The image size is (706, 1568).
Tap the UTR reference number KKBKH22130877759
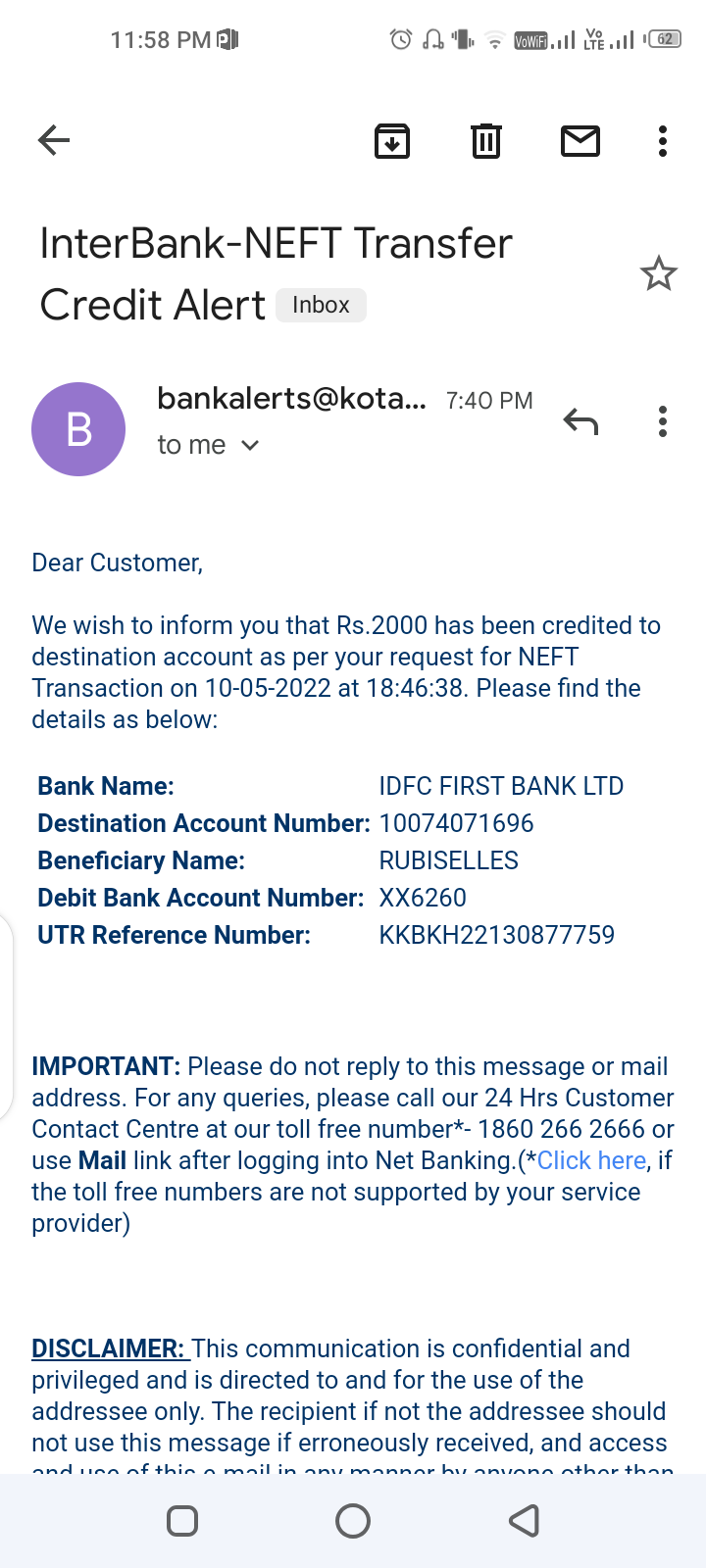tap(496, 935)
